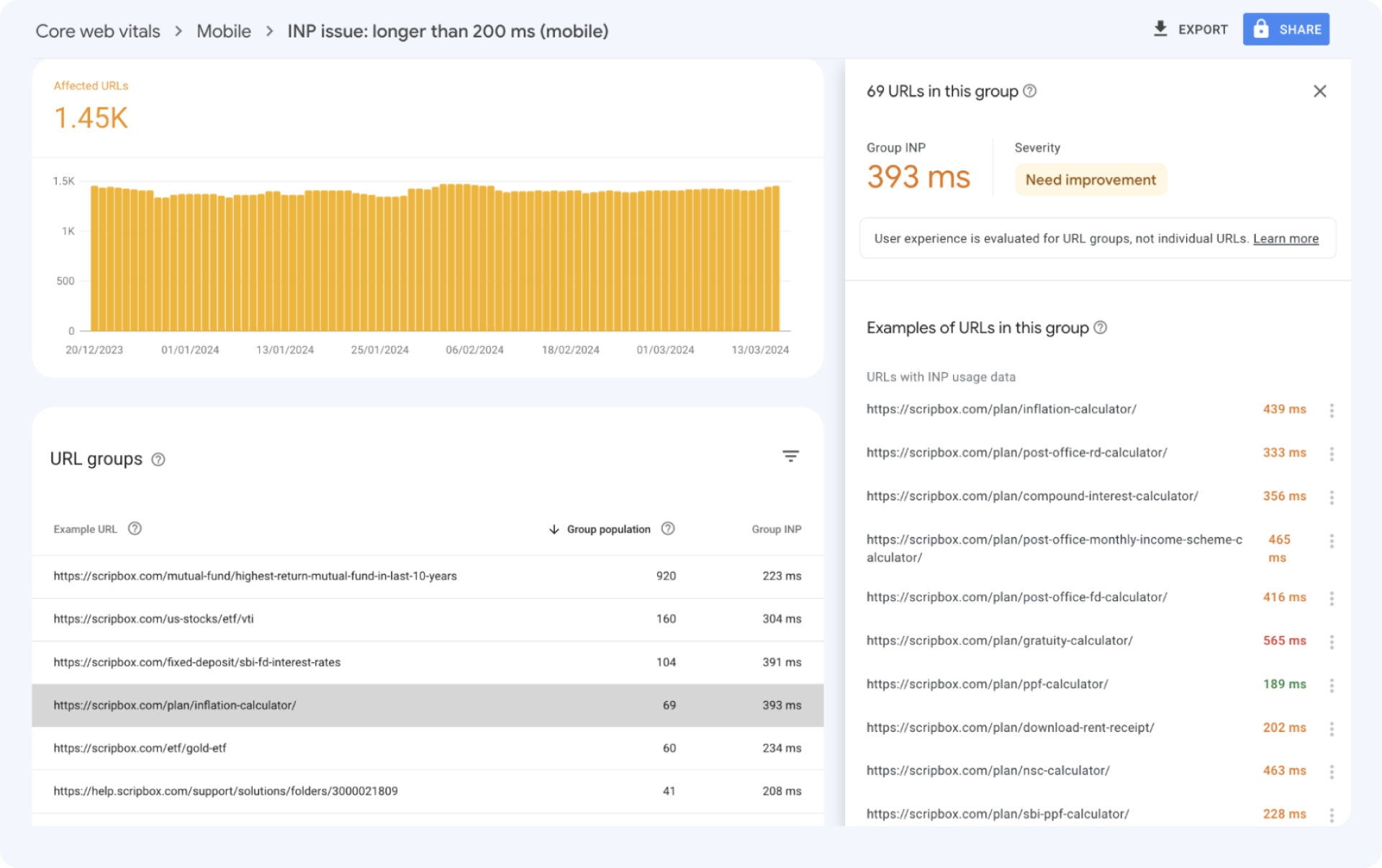The width and height of the screenshot is (1382, 868).
Task: Click example URL post-office-fd-calculator
Action: coord(1016,597)
